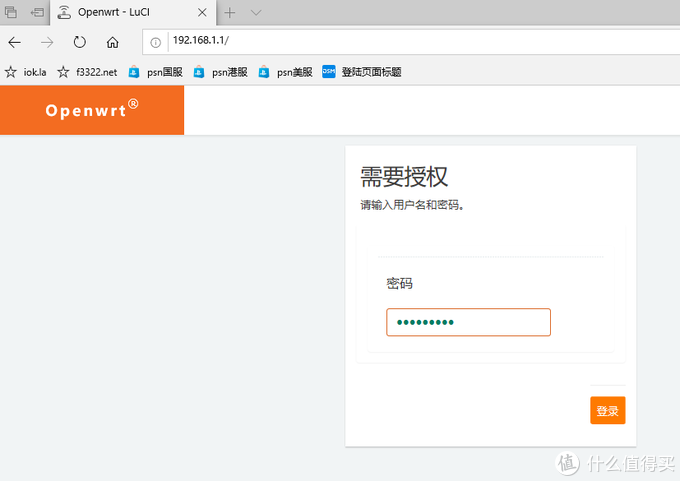Reload the page with the refresh icon
This screenshot has height=481, width=680.
[x=79, y=42]
